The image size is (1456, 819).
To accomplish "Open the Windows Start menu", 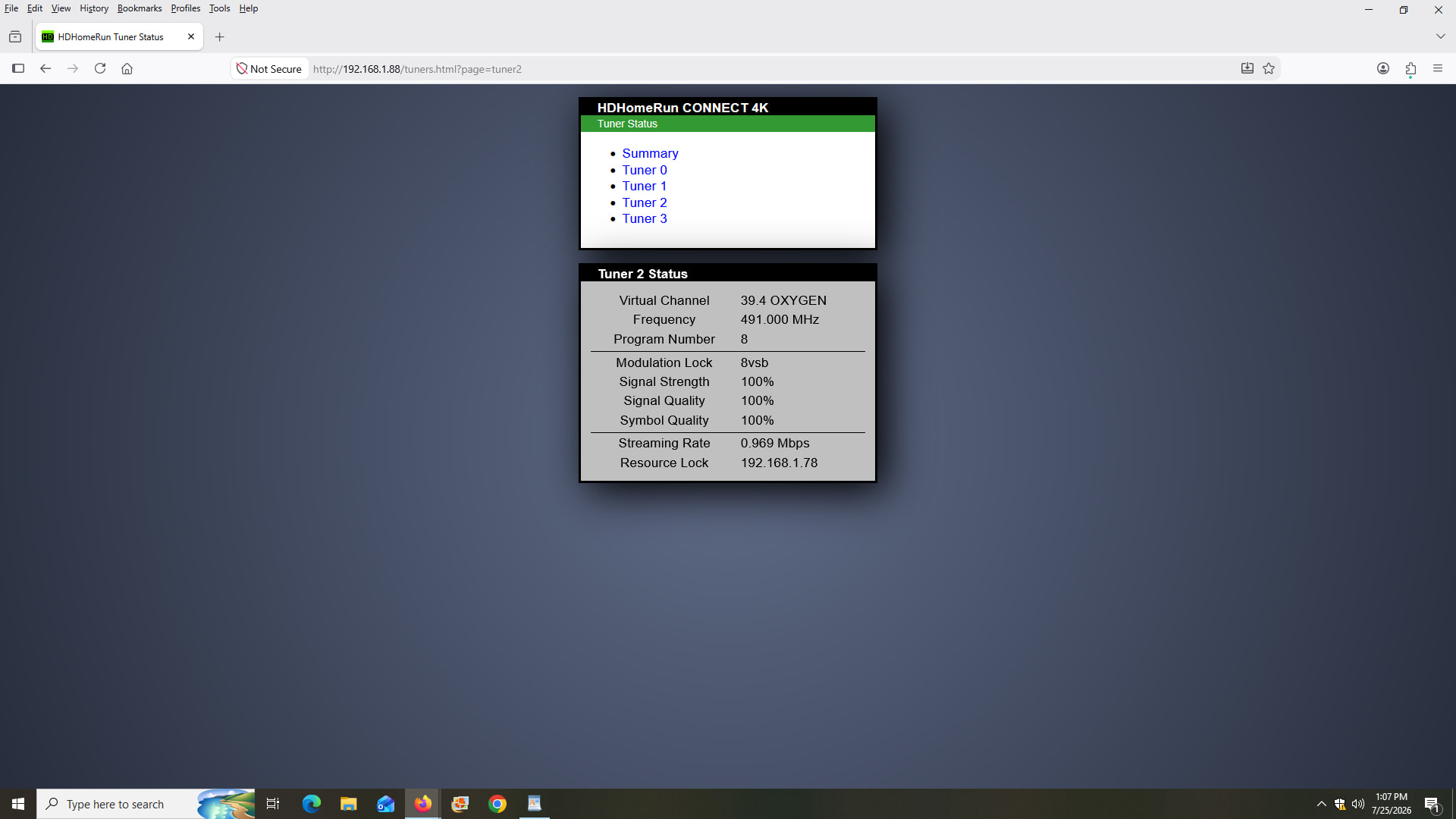I will (18, 804).
